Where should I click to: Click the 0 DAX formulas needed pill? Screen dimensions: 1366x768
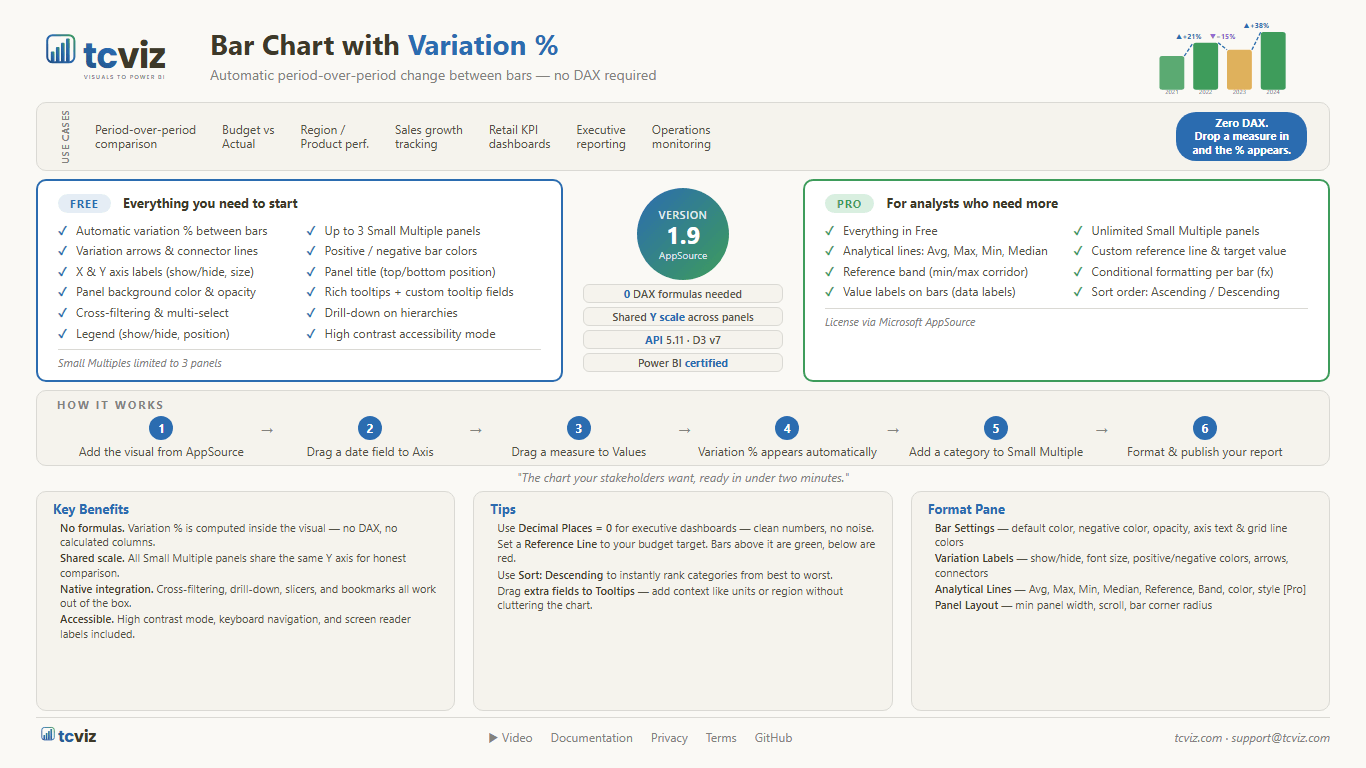683,294
